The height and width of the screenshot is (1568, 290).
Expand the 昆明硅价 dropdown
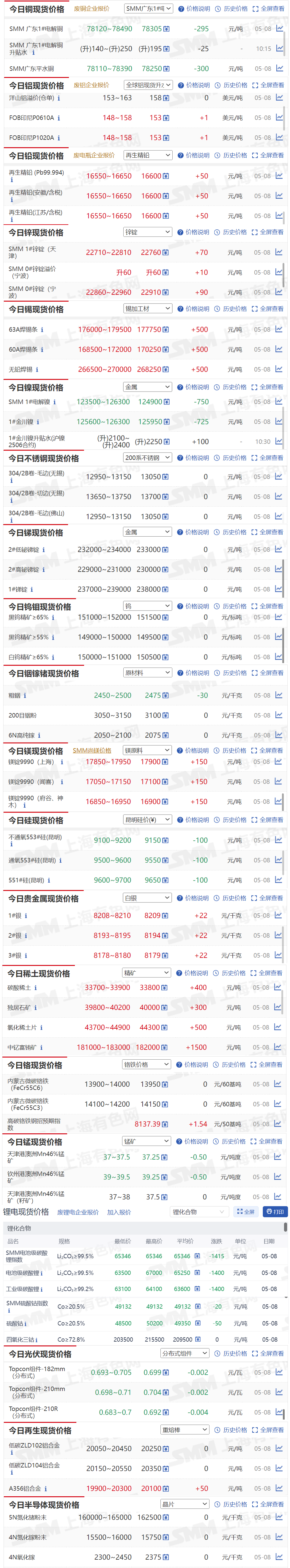(147, 820)
